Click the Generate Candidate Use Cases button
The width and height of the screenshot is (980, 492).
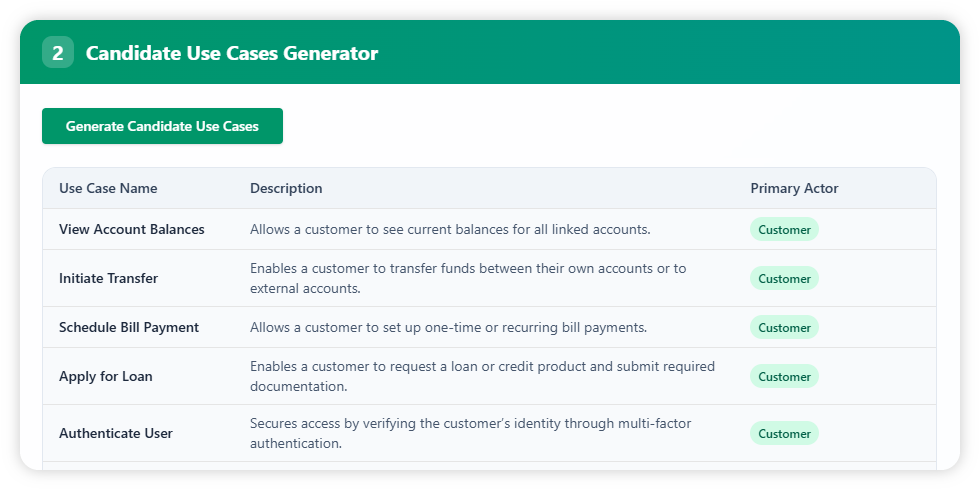coord(162,126)
